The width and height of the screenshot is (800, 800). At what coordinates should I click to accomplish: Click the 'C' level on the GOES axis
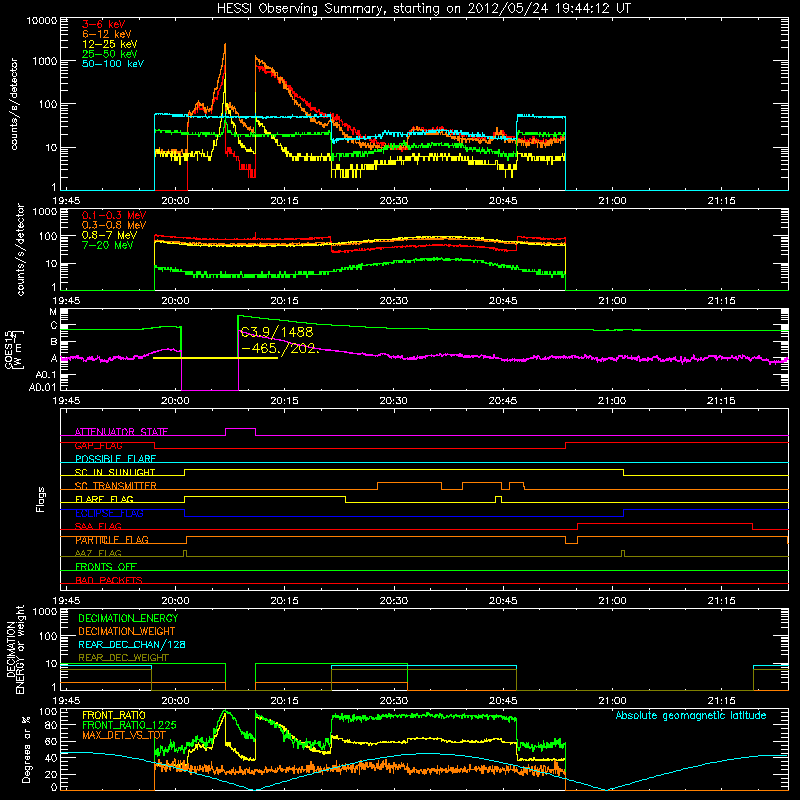(x=54, y=326)
